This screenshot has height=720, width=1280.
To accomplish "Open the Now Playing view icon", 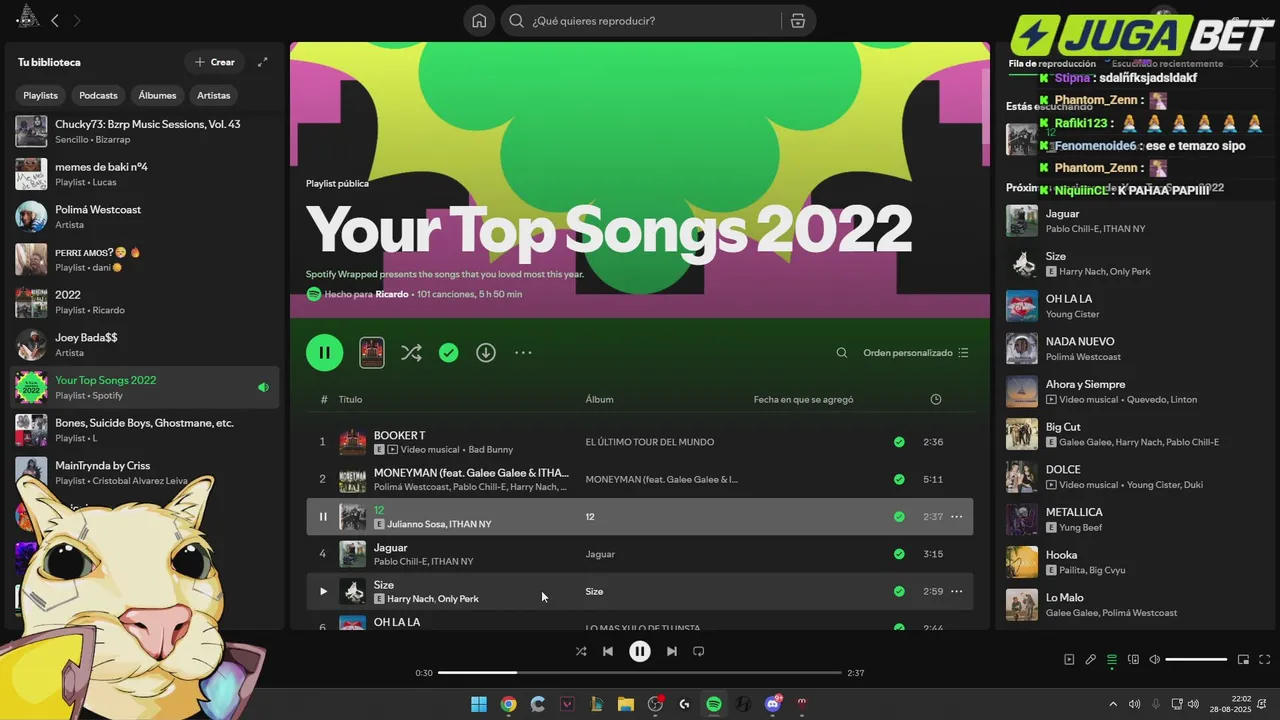I will click(x=1069, y=660).
